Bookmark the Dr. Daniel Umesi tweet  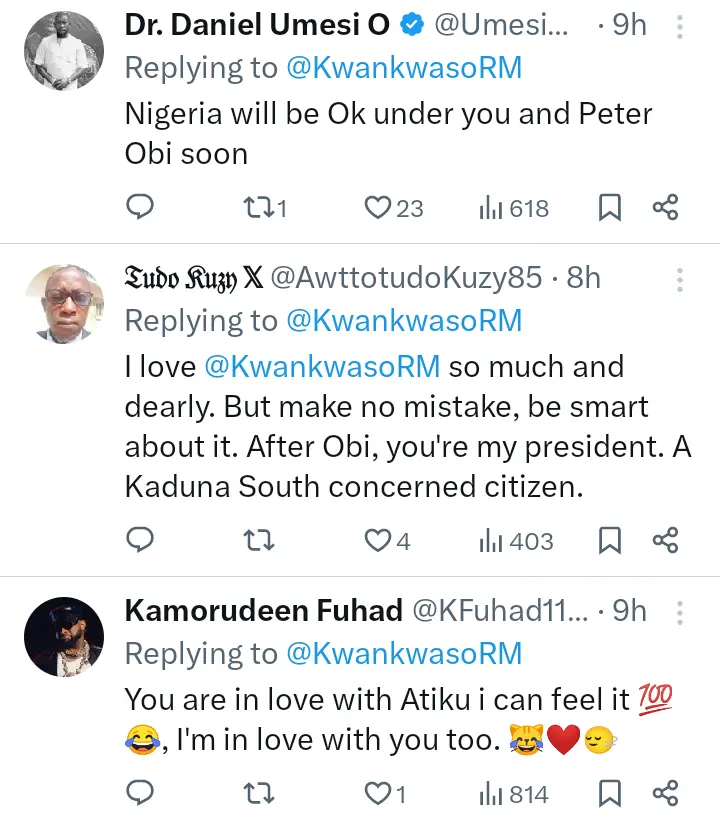(609, 208)
